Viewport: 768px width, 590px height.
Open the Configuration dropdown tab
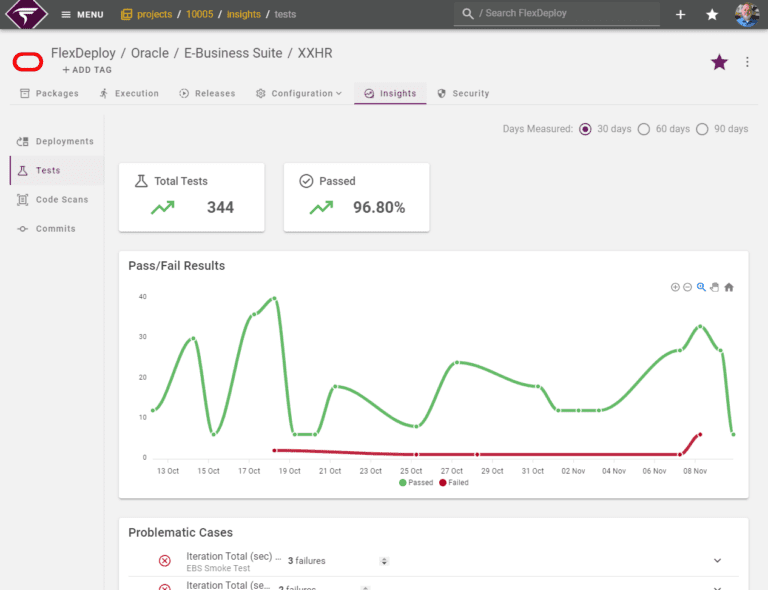tap(299, 94)
